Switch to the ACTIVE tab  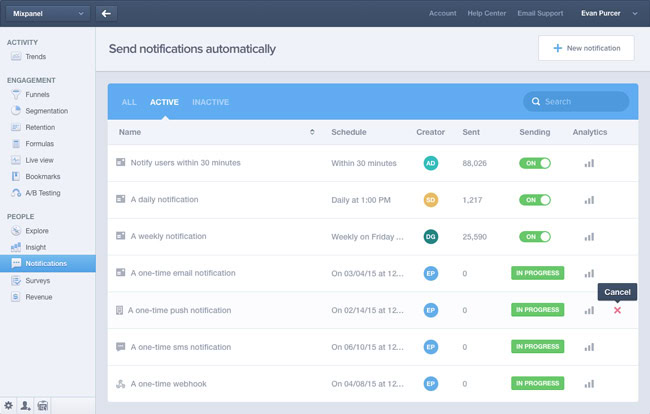click(164, 102)
